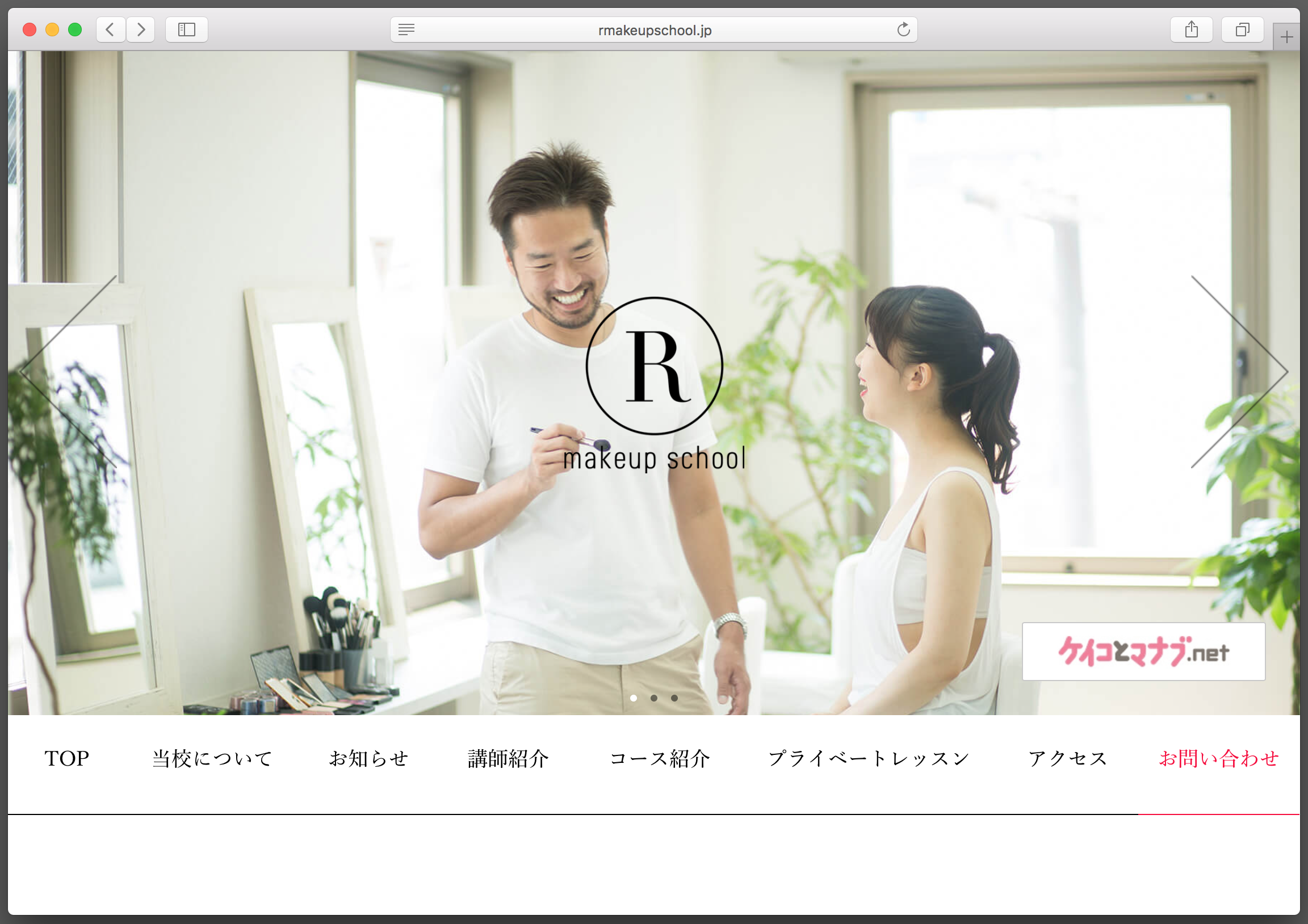The width and height of the screenshot is (1308, 924).
Task: Open the ケイコとマナブ.net banner
Action: 1143,651
